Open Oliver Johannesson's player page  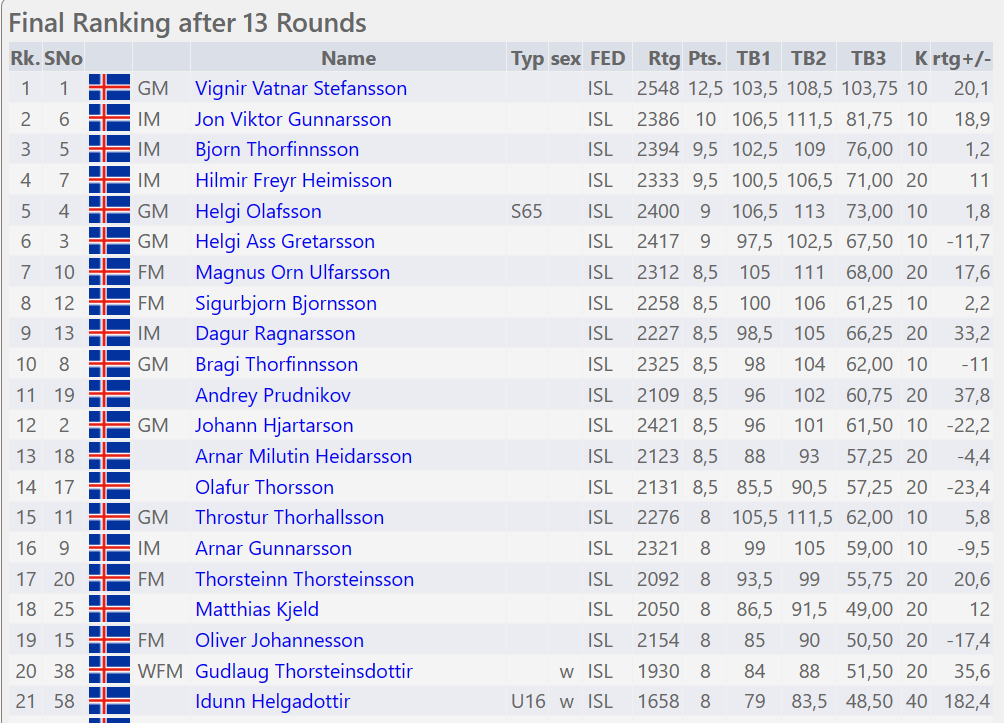coord(279,641)
